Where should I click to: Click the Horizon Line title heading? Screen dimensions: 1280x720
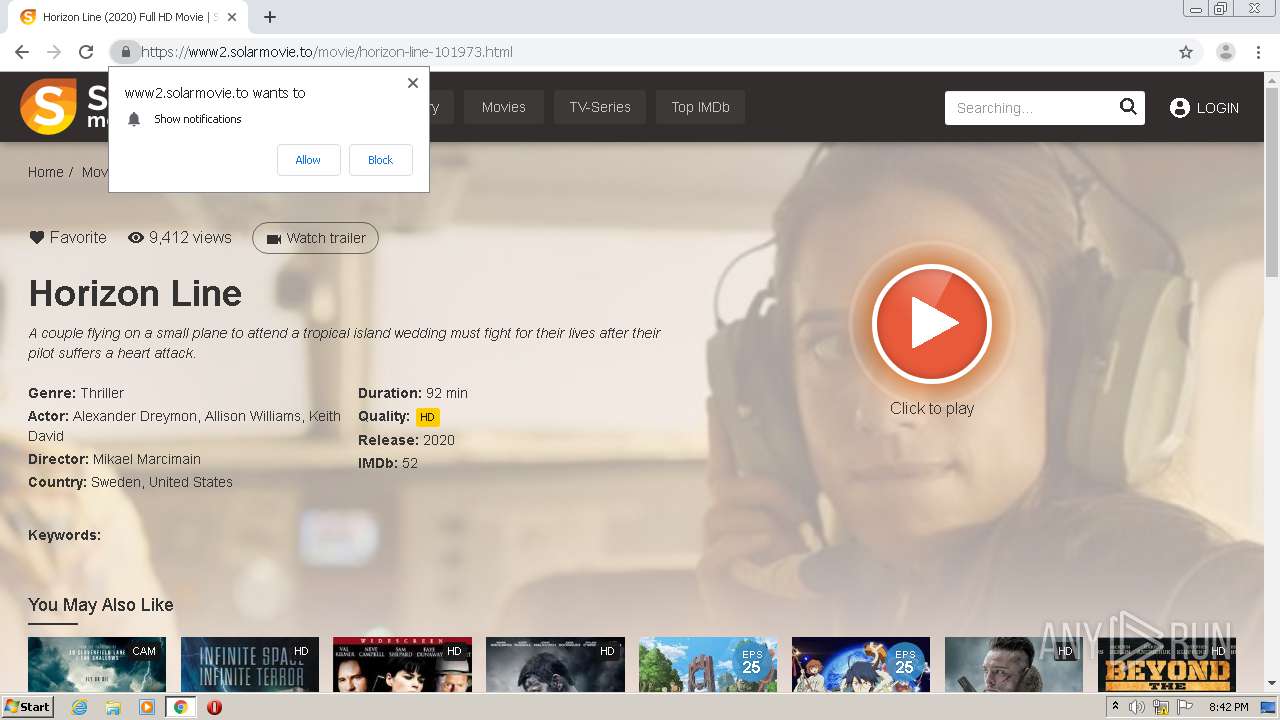pyautogui.click(x=135, y=293)
